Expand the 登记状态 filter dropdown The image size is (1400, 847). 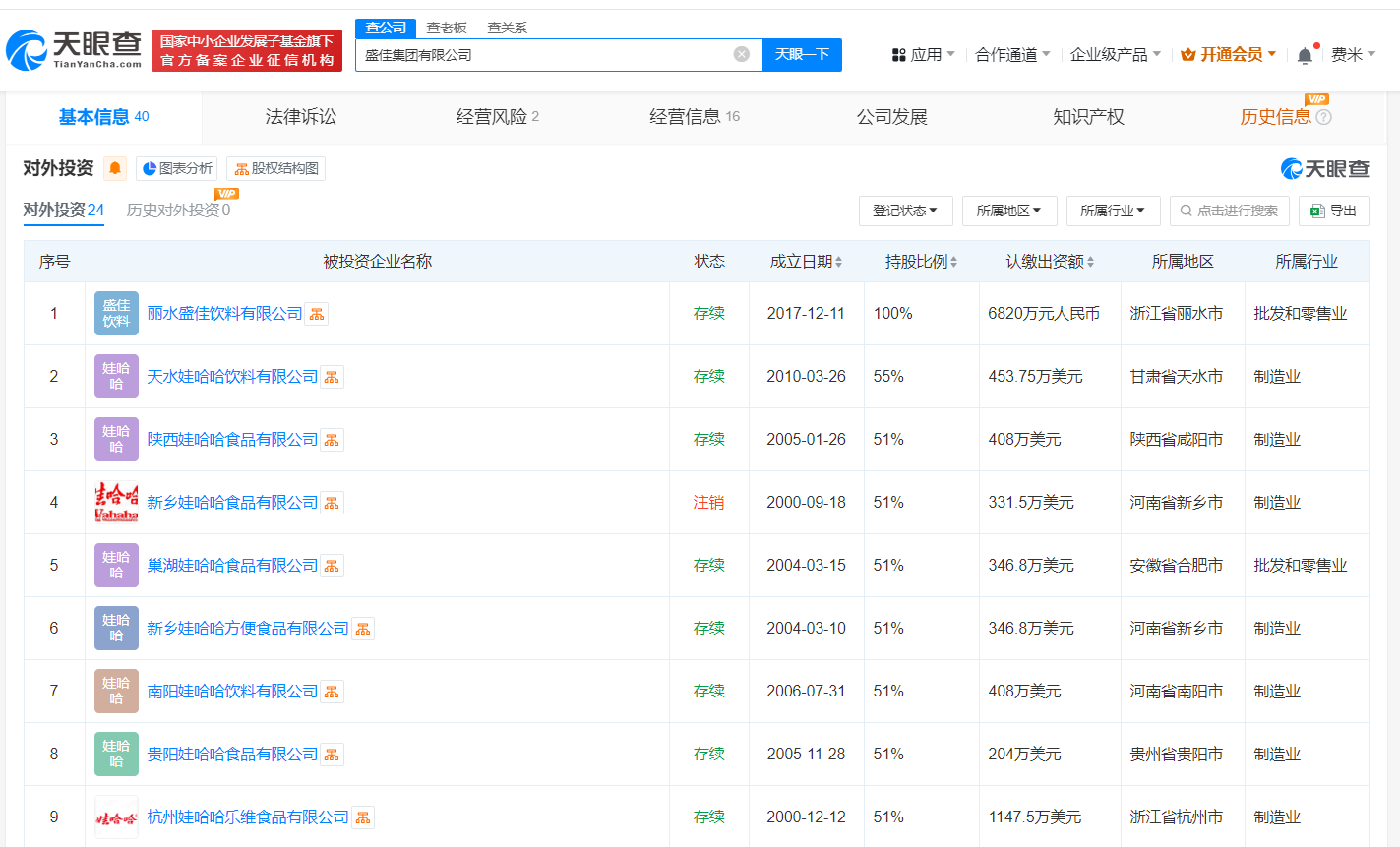coord(905,211)
